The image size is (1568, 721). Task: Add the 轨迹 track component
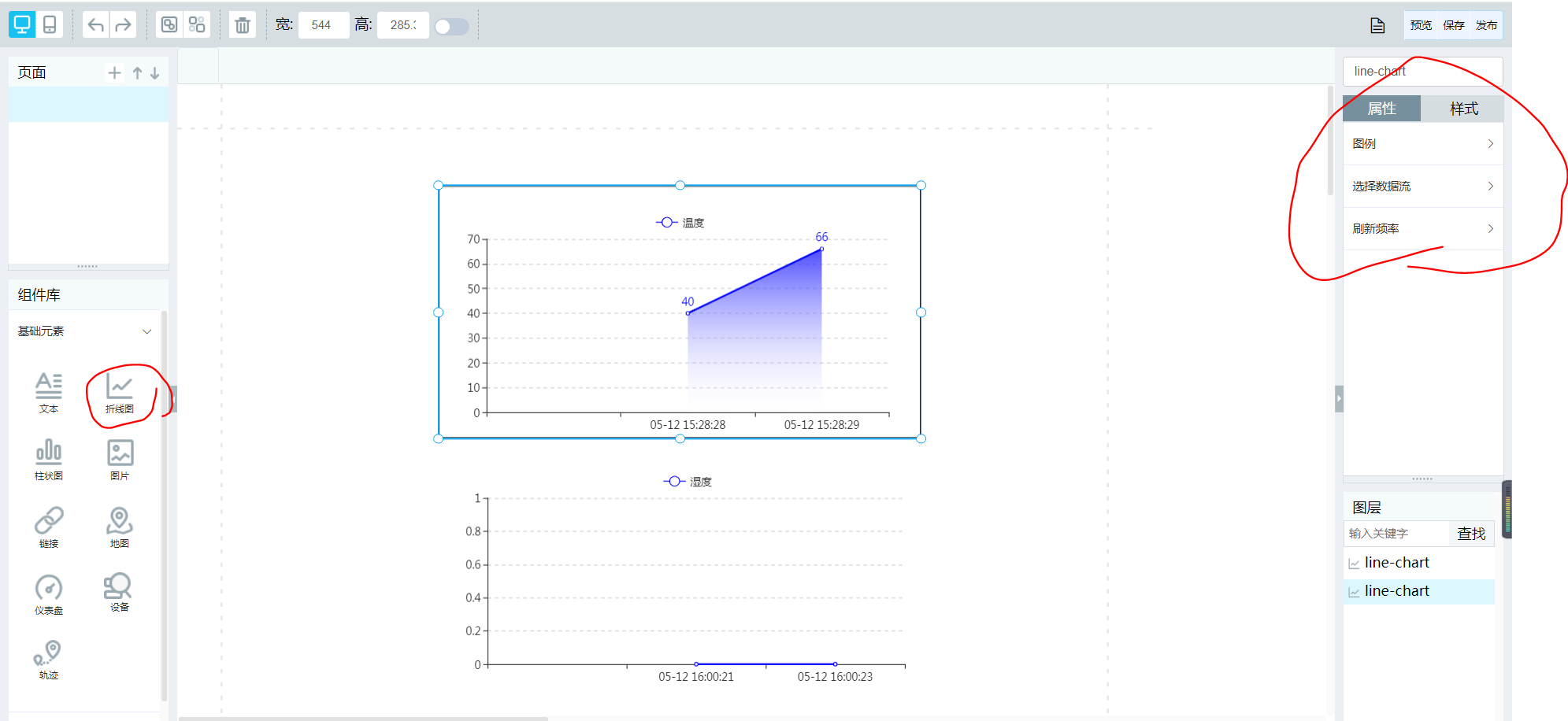pyautogui.click(x=49, y=660)
